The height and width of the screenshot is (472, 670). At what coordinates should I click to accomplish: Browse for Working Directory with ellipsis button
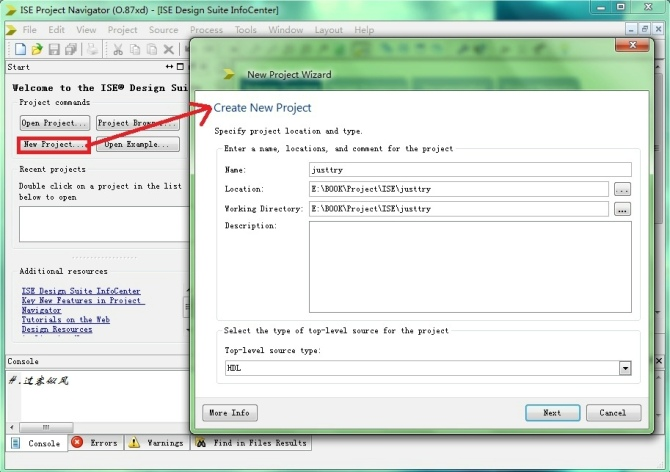pos(622,209)
